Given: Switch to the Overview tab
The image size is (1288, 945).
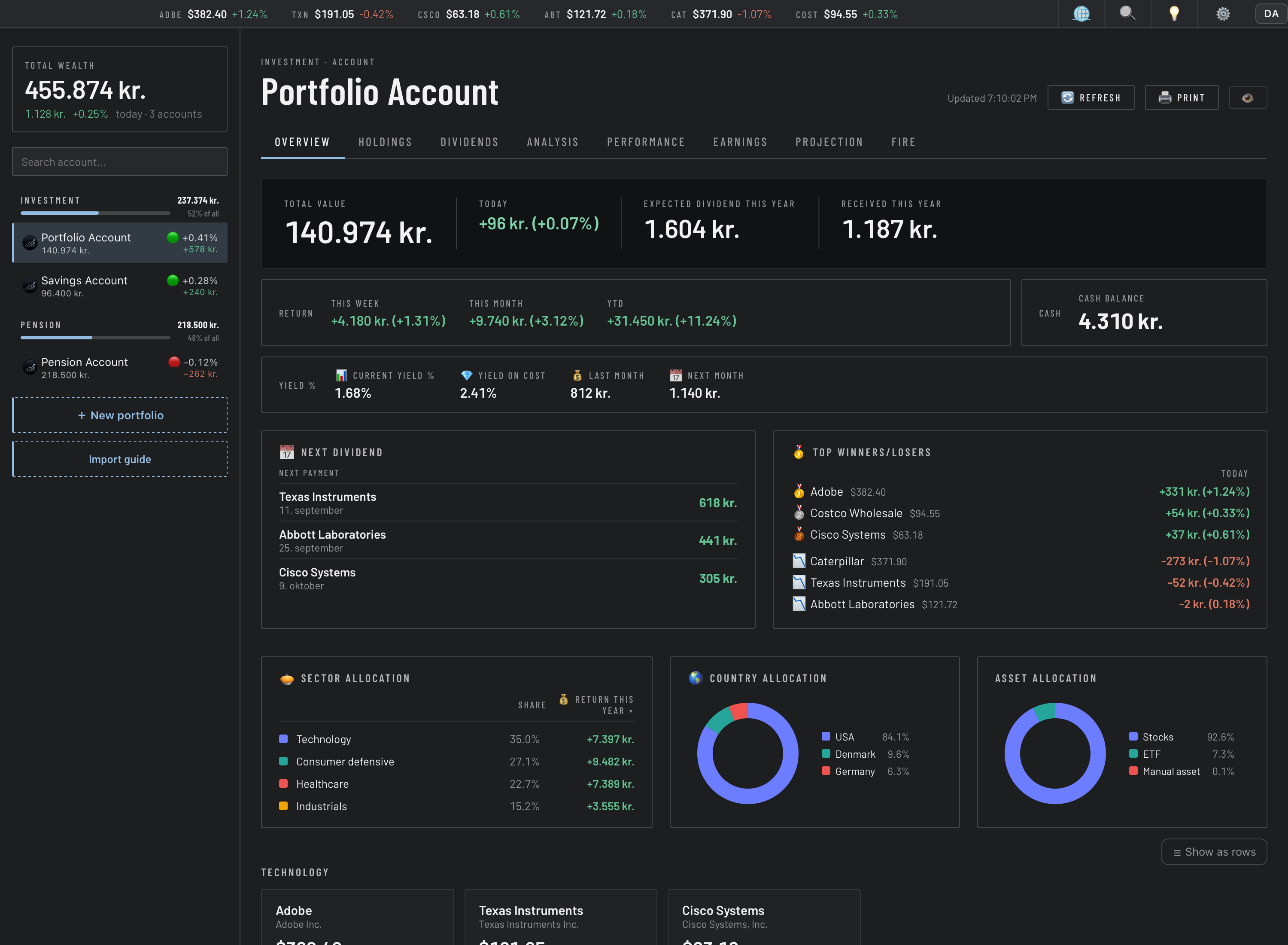Looking at the screenshot, I should click(302, 142).
